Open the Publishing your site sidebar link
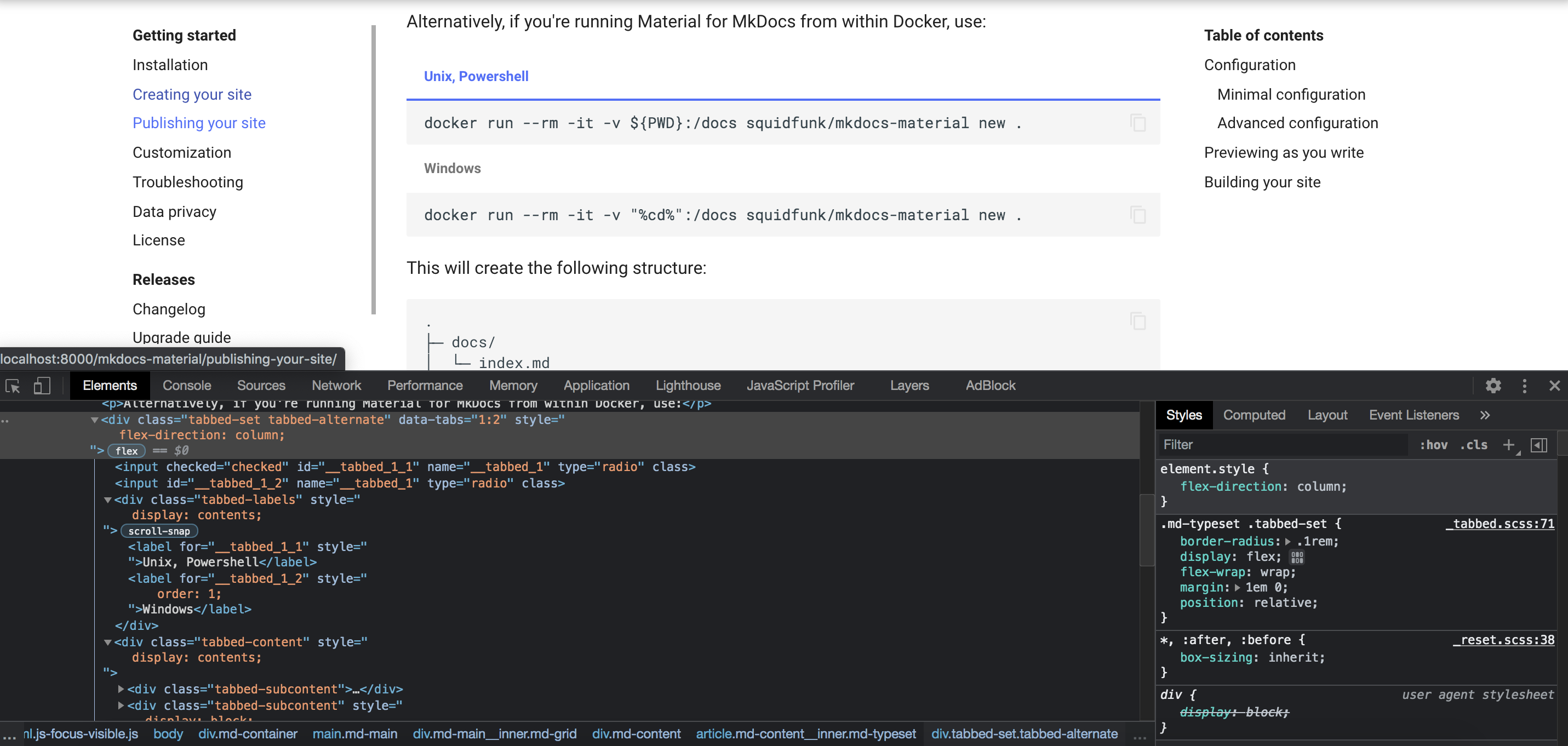Viewport: 1568px width, 746px height. (x=198, y=122)
